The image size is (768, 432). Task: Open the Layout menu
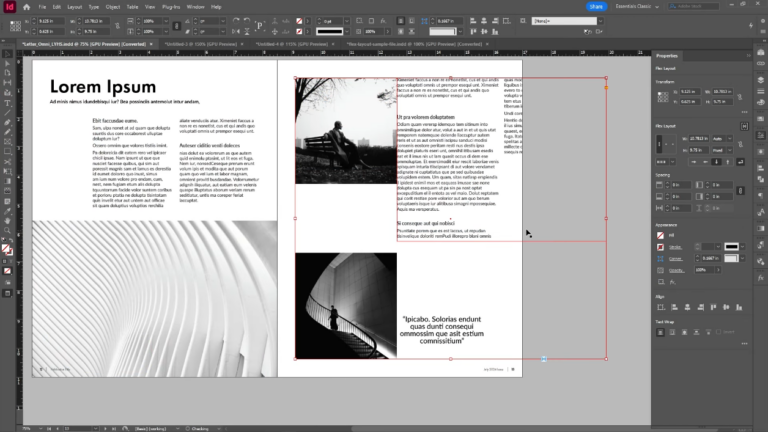pyautogui.click(x=74, y=7)
